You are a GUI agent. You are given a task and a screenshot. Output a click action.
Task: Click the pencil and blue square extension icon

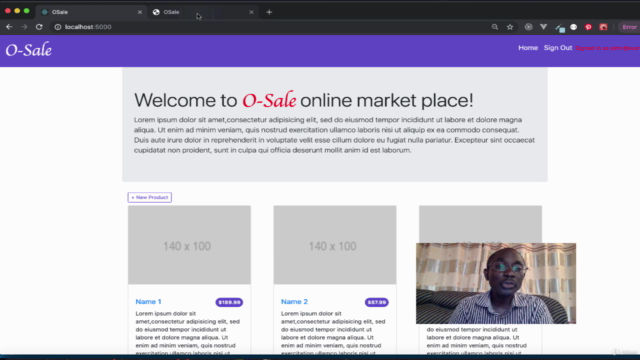click(x=560, y=27)
